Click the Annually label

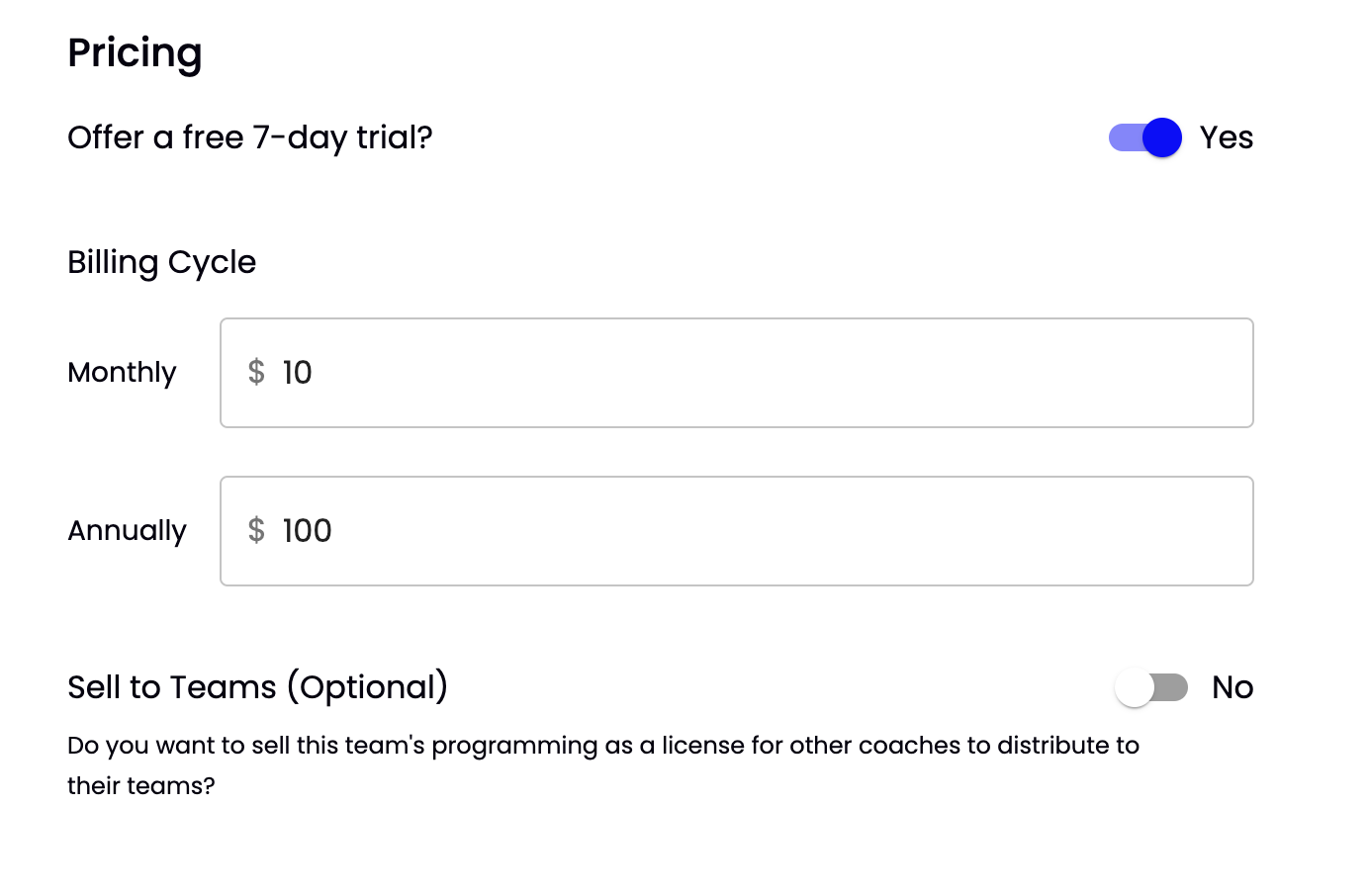(127, 531)
